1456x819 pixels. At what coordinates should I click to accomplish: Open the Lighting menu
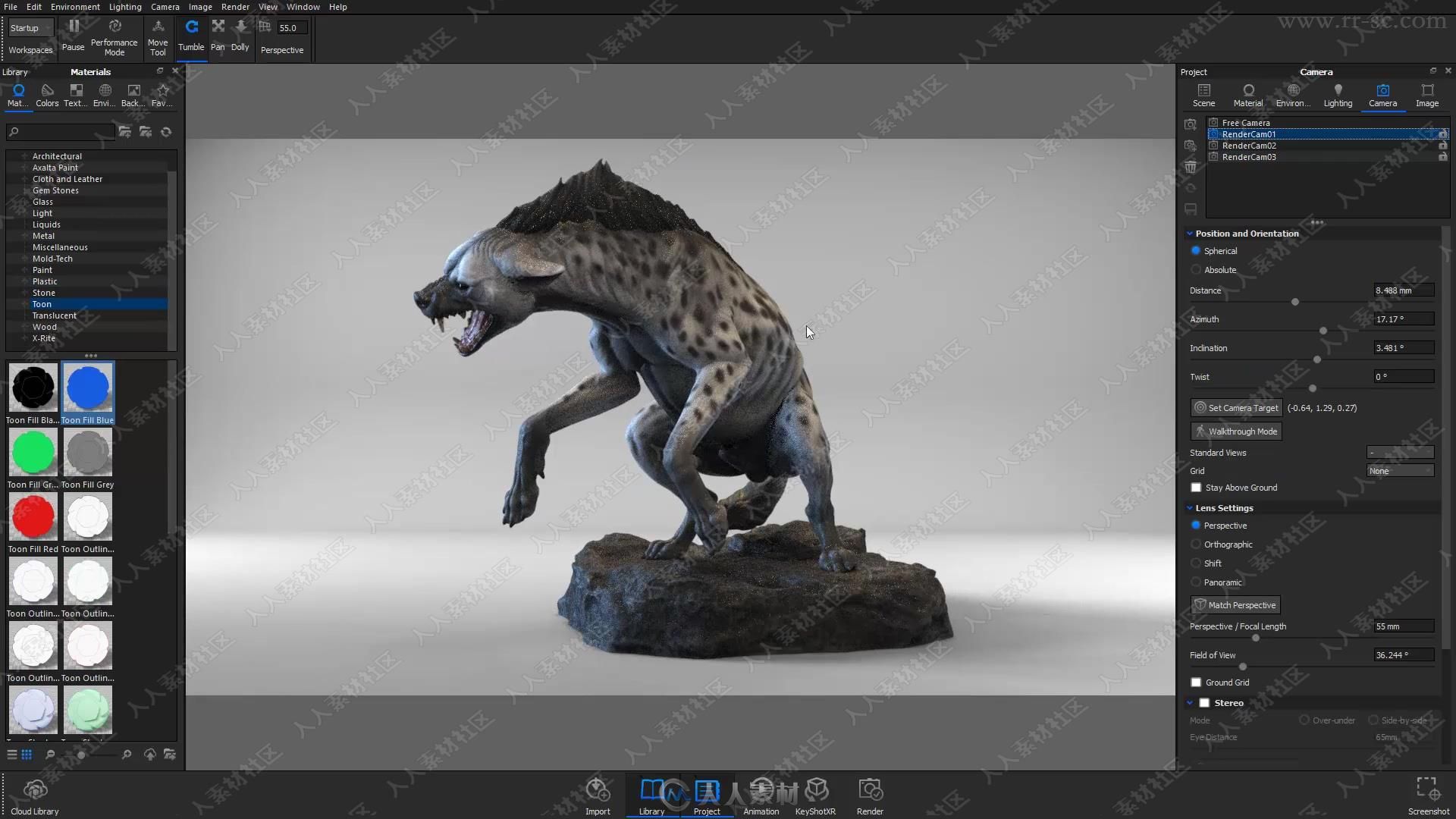pyautogui.click(x=125, y=7)
